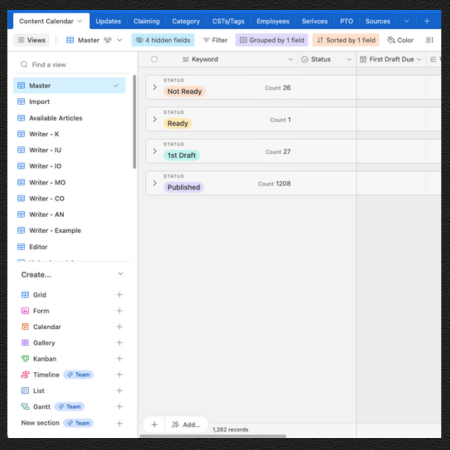450x450 pixels.
Task: Open the Writer - Example view
Action: coord(69,230)
